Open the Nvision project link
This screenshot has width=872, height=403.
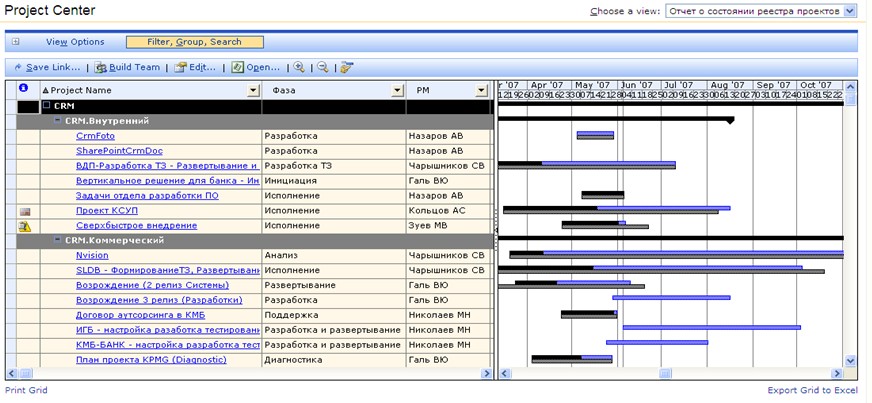coord(92,255)
